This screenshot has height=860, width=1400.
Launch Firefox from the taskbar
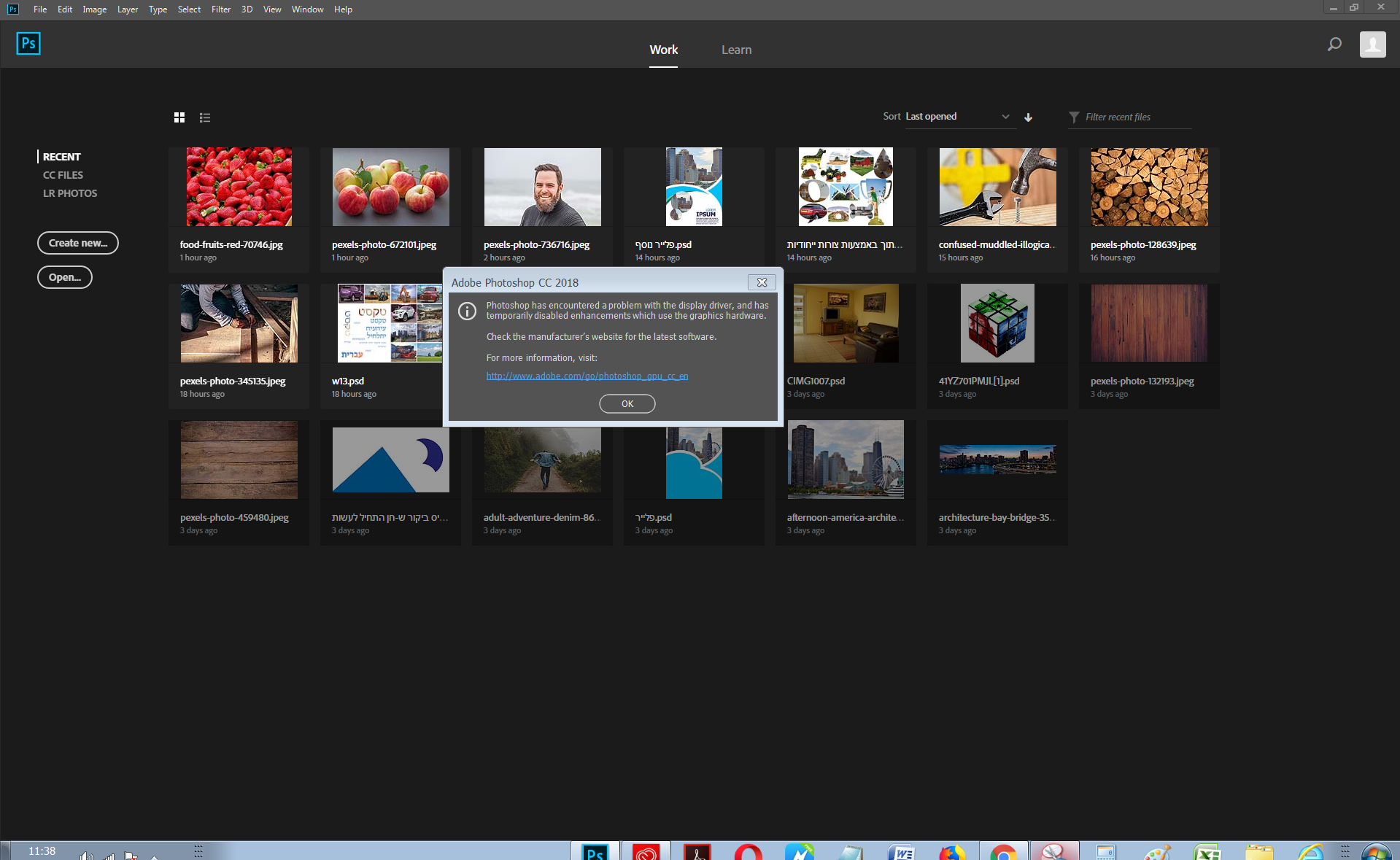(x=952, y=851)
